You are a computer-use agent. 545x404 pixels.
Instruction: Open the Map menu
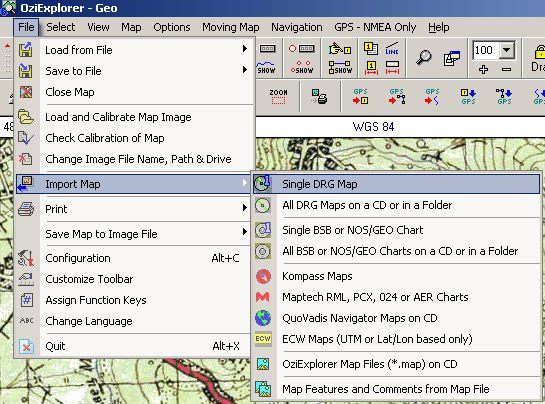(131, 27)
